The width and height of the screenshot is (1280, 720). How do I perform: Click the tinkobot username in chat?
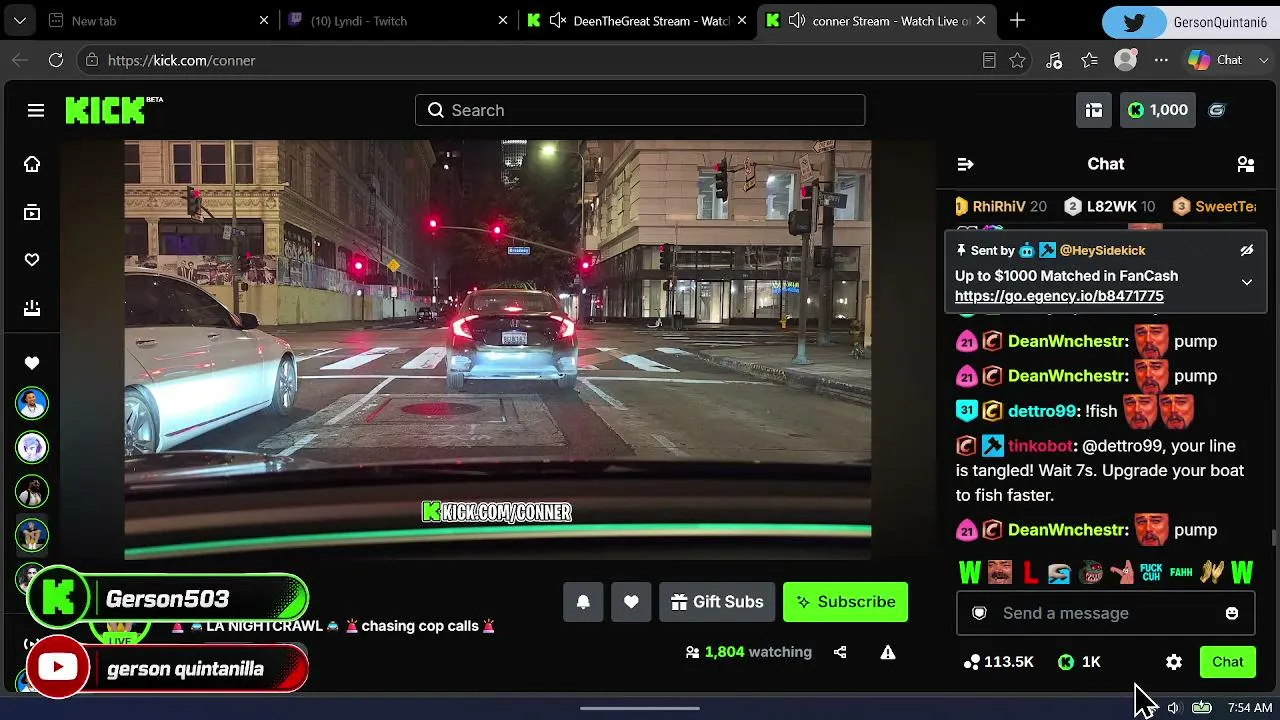click(x=1040, y=446)
